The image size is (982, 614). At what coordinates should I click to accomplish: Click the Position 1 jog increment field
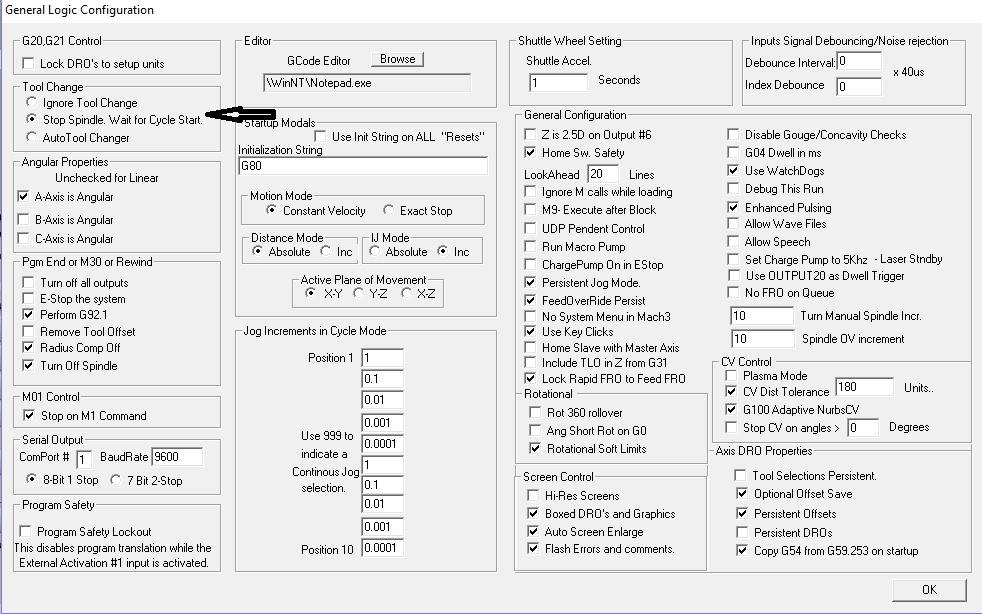[383, 358]
